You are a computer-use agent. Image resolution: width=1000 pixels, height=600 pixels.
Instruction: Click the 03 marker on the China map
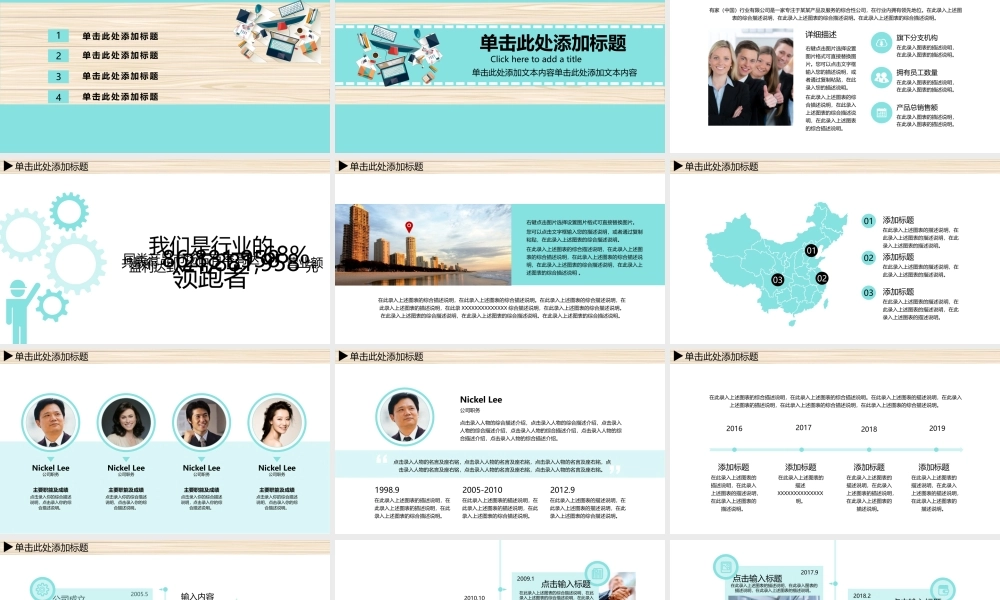click(x=777, y=280)
